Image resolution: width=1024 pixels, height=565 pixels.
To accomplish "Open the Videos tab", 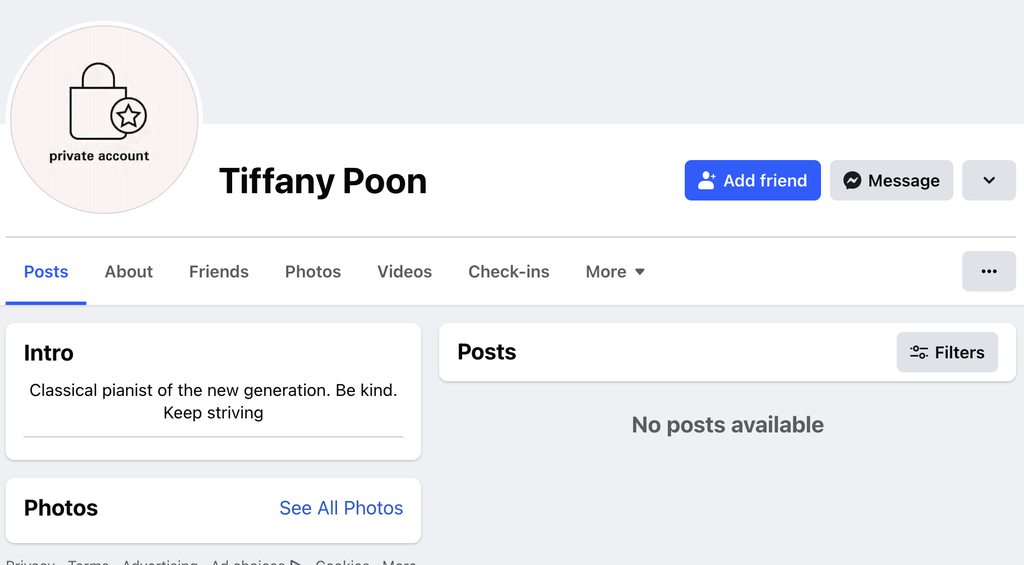I will tap(405, 272).
